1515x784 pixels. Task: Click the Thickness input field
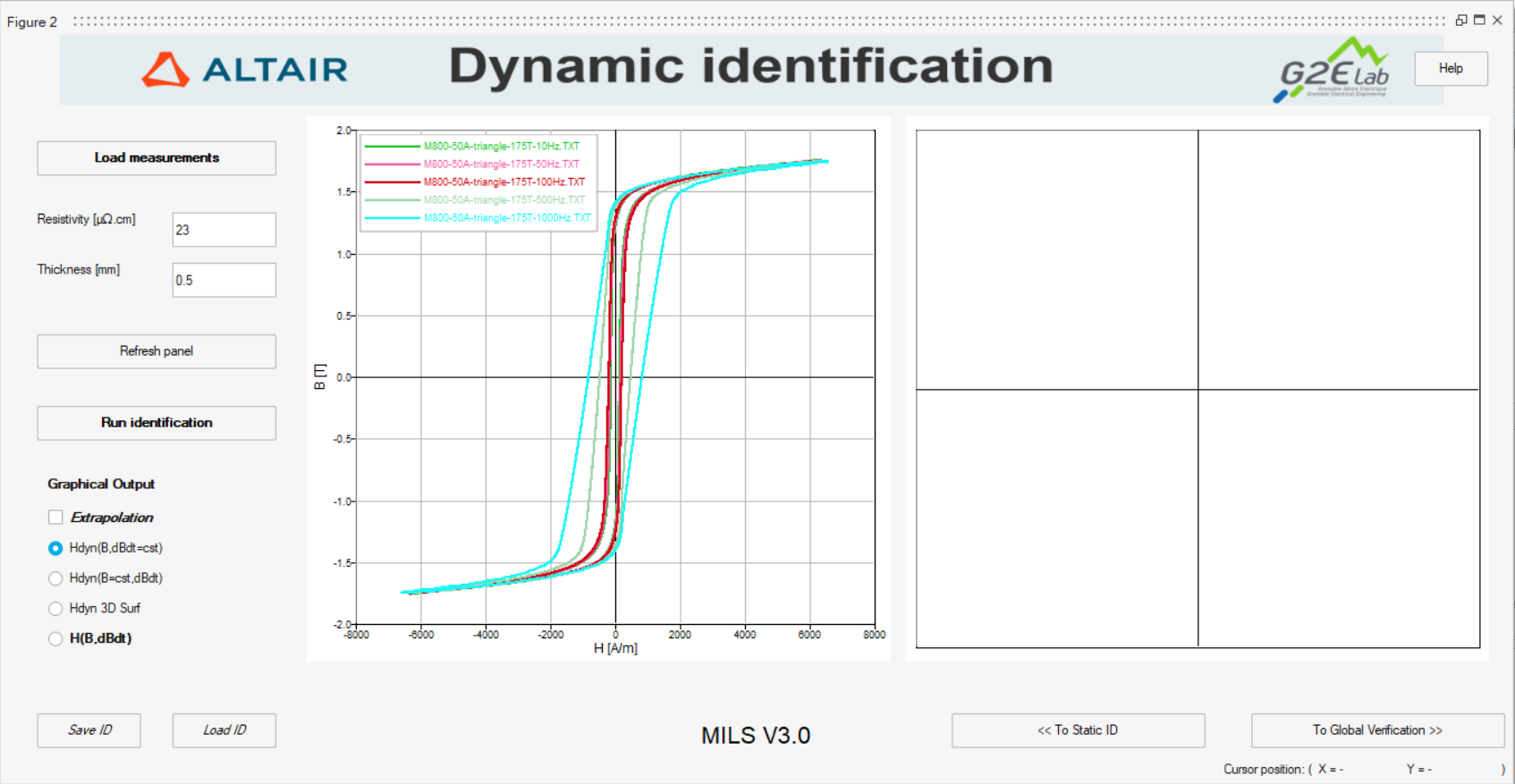point(224,280)
